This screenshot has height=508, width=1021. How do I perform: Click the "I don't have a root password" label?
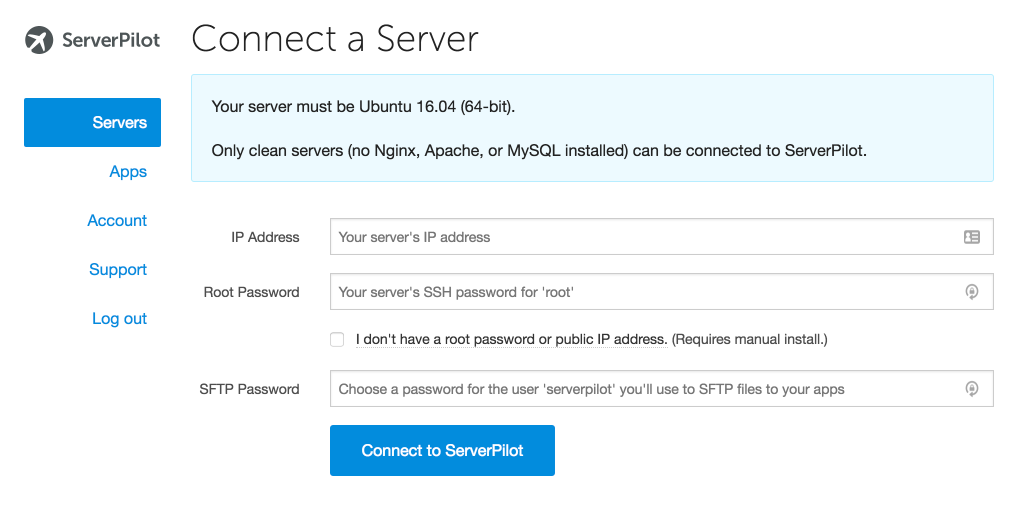point(512,339)
